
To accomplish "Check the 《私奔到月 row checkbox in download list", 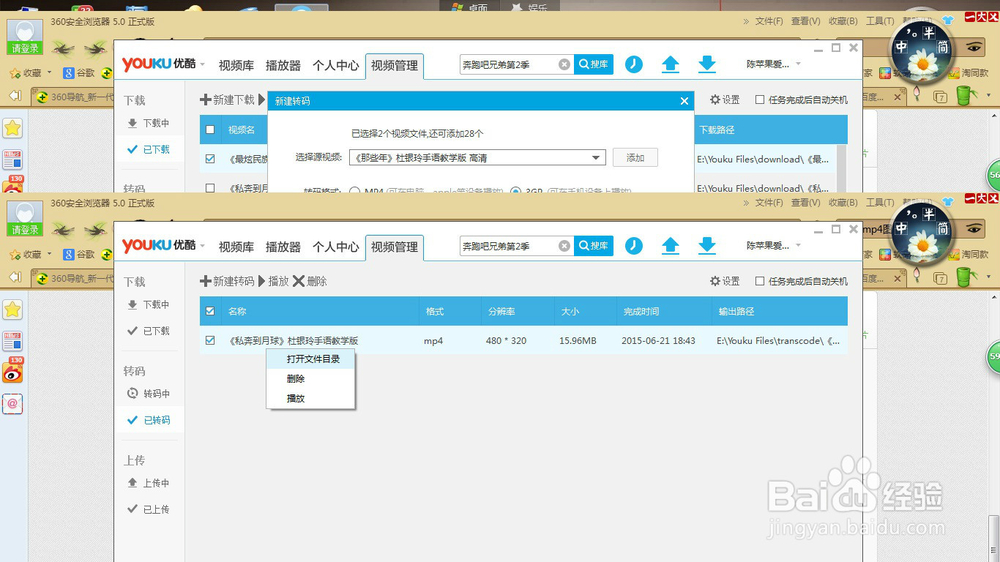I will [210, 188].
